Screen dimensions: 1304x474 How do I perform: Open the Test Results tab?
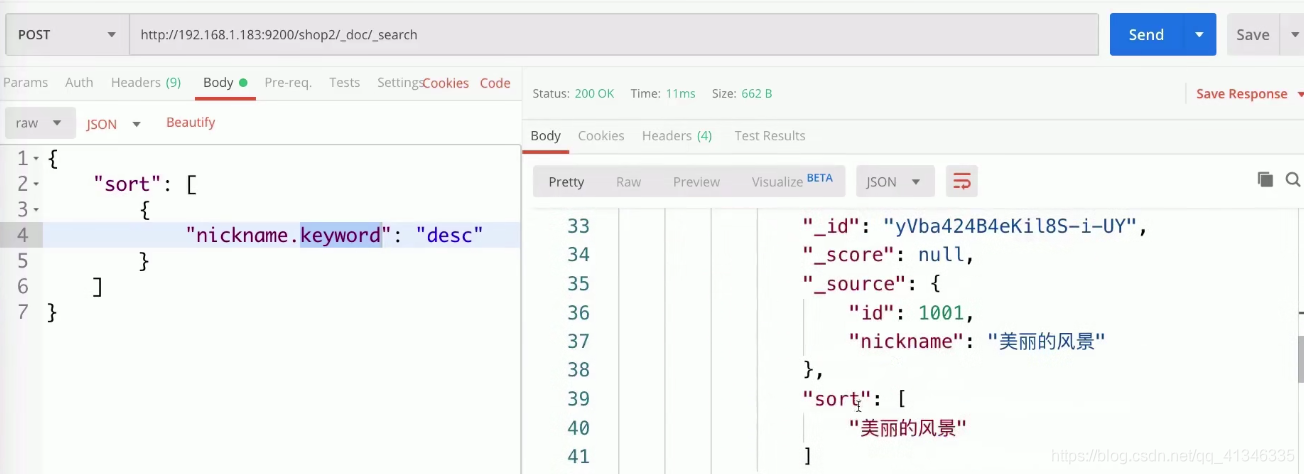click(770, 135)
